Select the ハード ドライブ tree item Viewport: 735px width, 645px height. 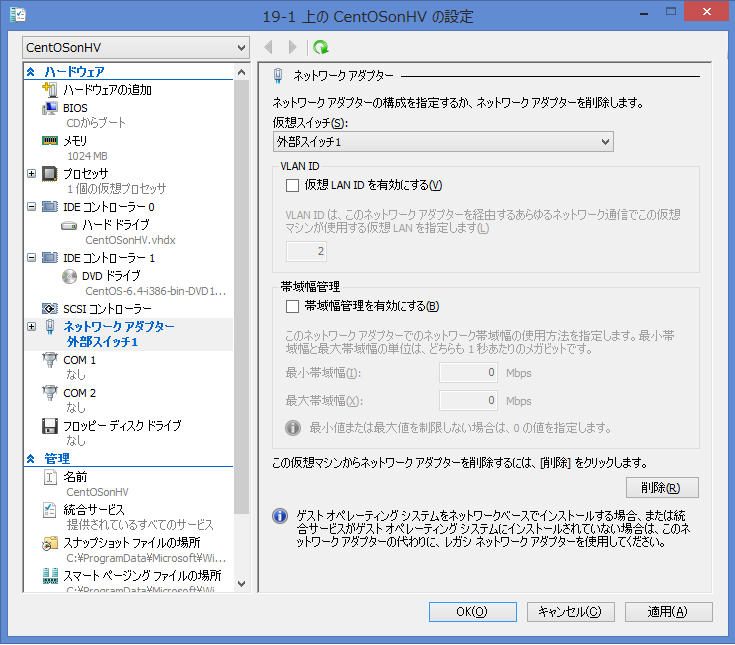point(116,225)
